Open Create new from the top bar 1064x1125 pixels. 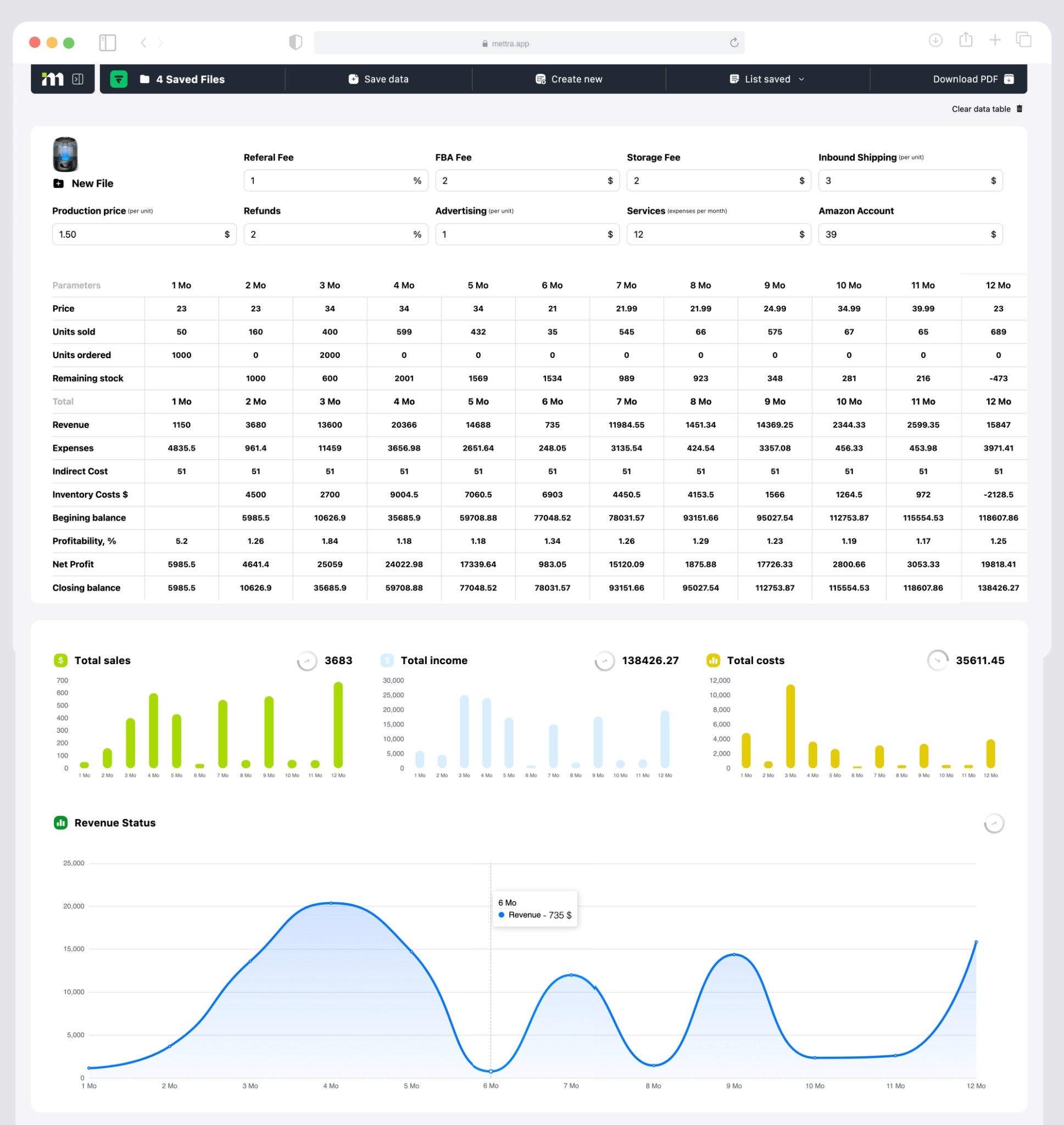(x=569, y=79)
